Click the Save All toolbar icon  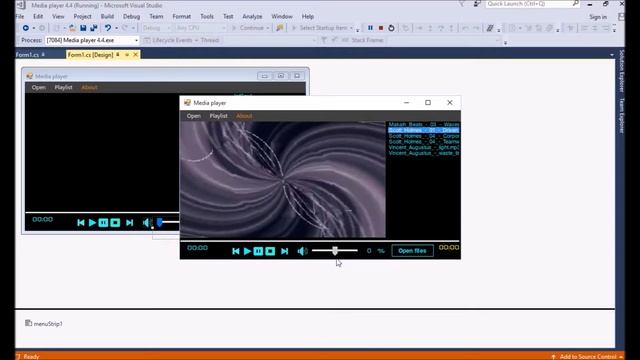(94, 28)
